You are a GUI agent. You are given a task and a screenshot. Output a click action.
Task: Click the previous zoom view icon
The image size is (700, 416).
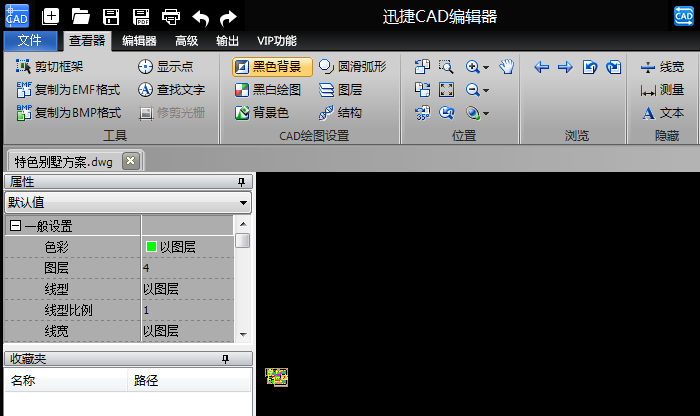click(446, 113)
